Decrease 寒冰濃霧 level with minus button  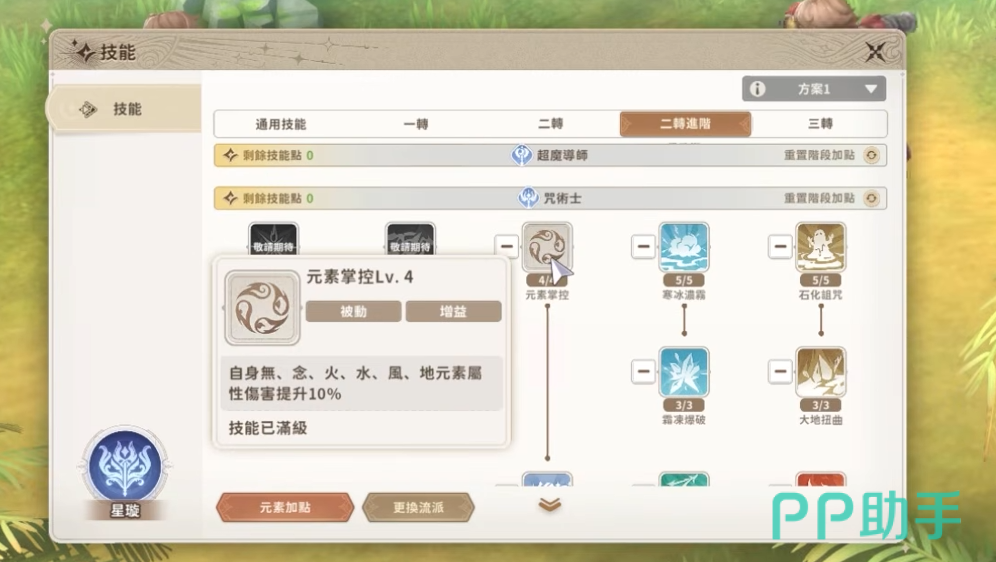[643, 246]
